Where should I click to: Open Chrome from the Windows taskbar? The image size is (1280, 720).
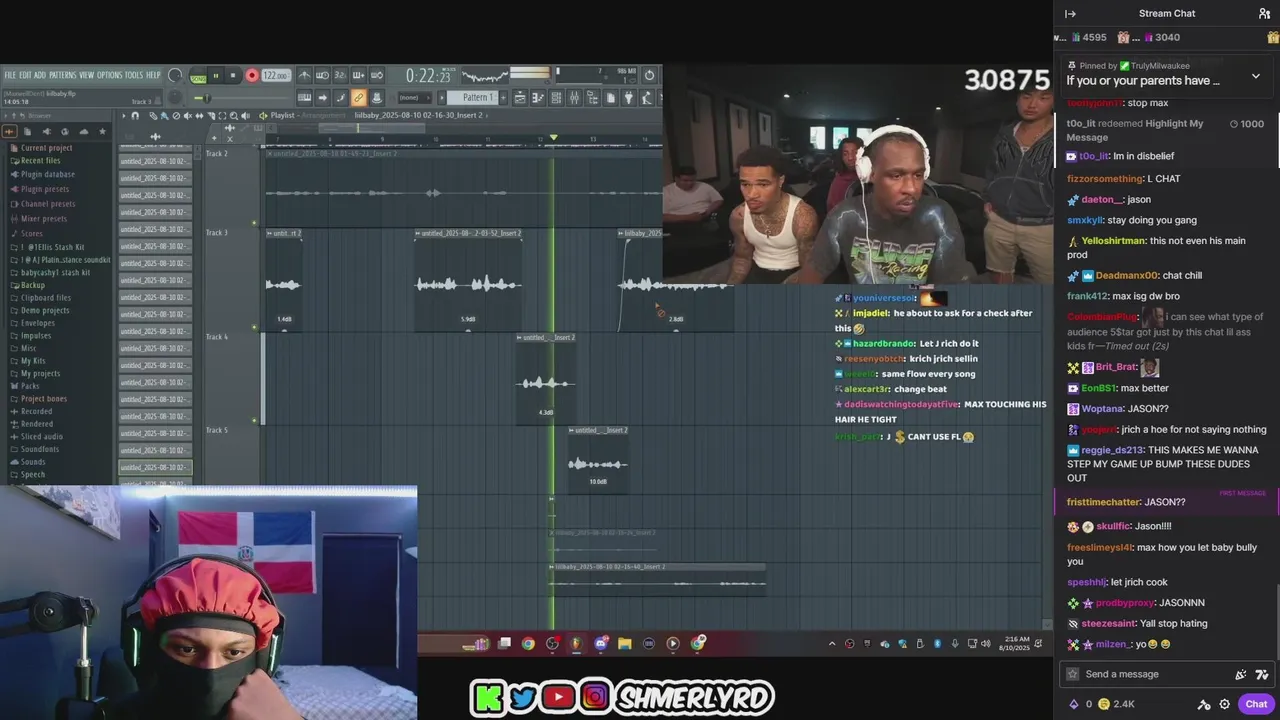(528, 644)
